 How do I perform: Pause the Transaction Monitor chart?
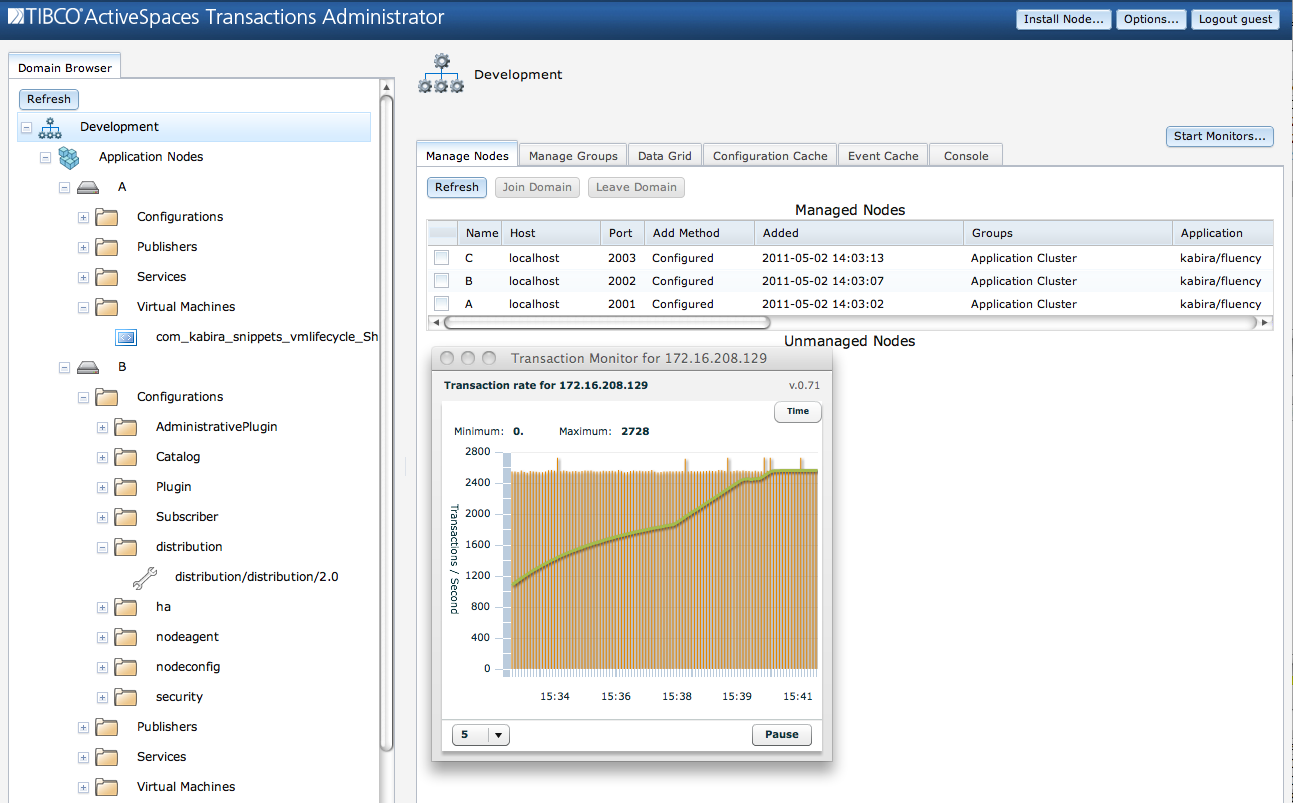coord(781,735)
